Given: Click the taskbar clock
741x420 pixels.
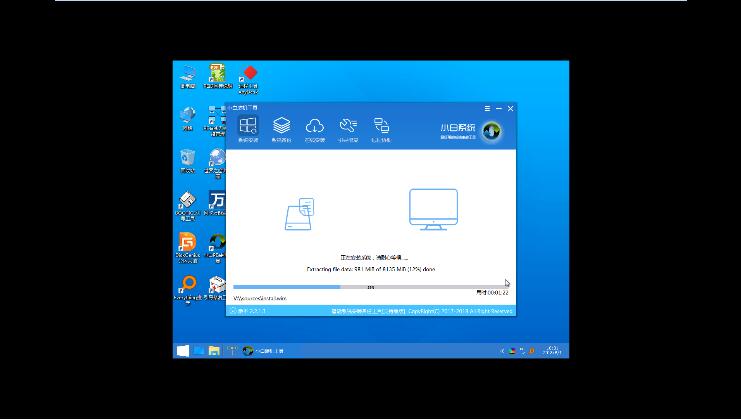Looking at the screenshot, I should tap(553, 351).
